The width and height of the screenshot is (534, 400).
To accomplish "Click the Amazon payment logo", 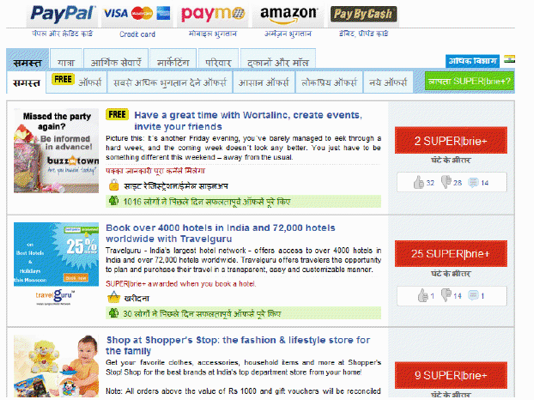I will [288, 15].
